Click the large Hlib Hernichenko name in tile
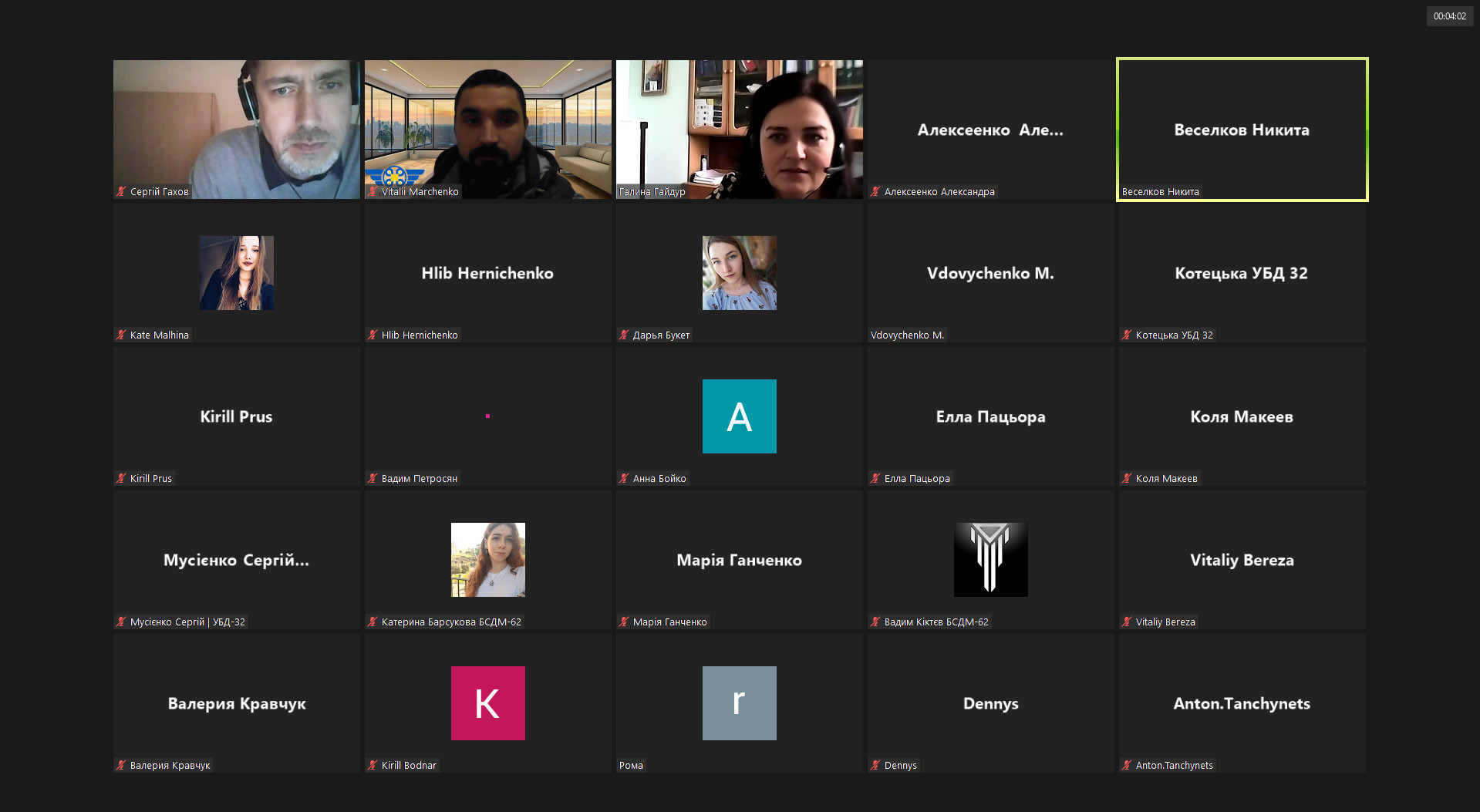 [x=487, y=274]
